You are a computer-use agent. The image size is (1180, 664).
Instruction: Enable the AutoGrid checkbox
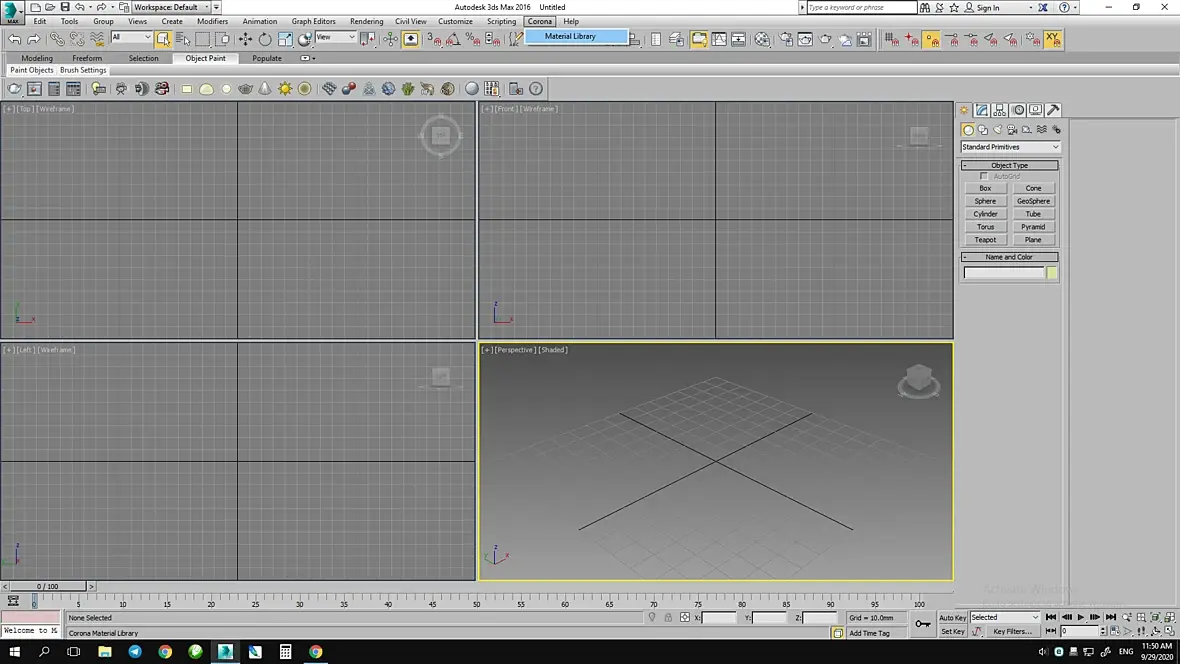[x=984, y=176]
